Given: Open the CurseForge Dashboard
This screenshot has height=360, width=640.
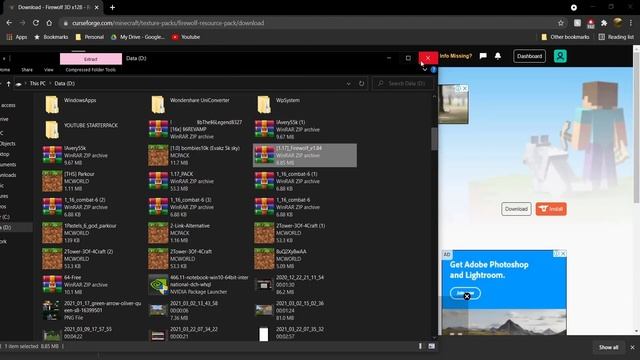Looking at the screenshot, I should coord(529,56).
